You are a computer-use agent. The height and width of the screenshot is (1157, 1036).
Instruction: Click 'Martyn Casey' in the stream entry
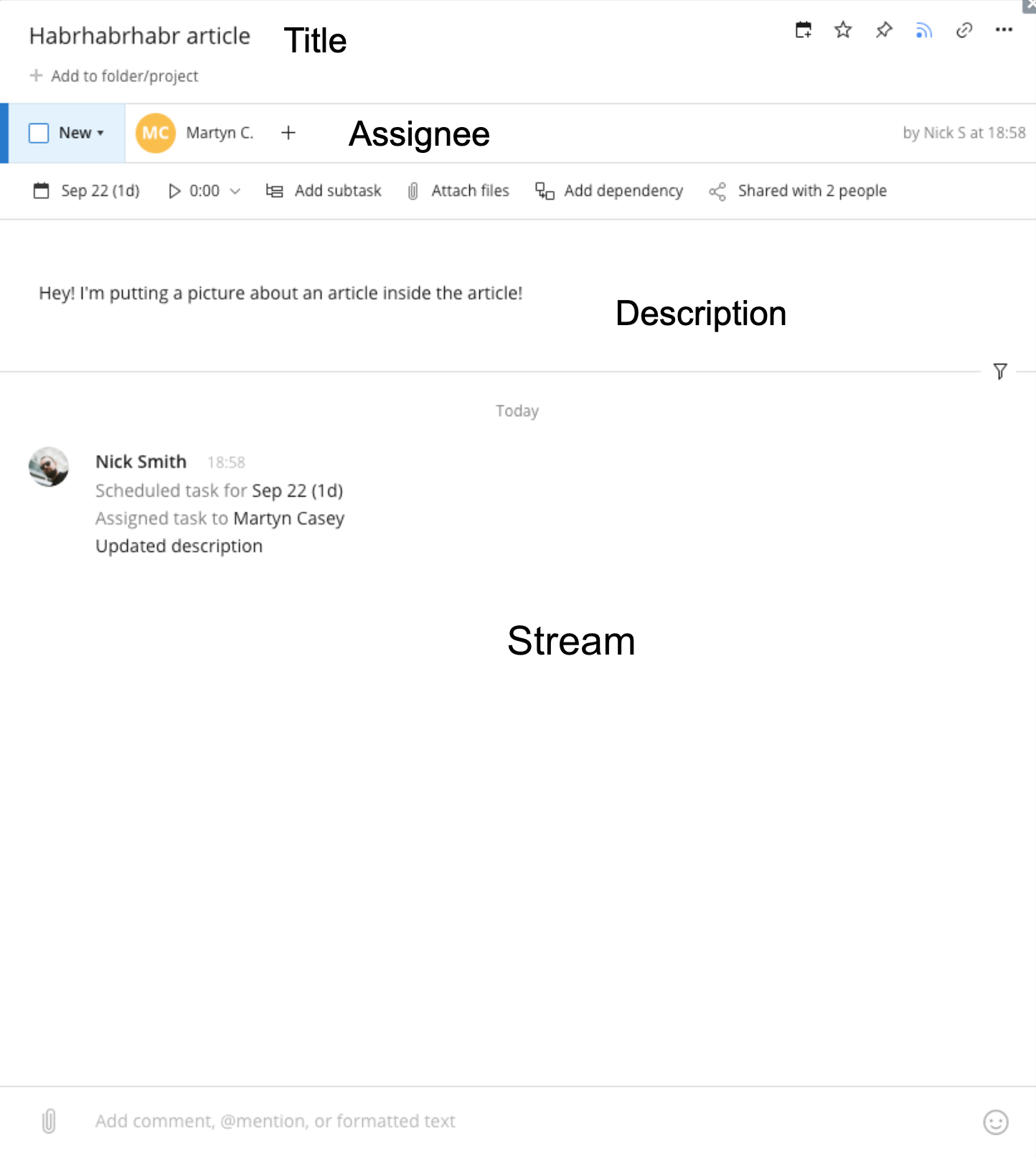click(x=289, y=519)
